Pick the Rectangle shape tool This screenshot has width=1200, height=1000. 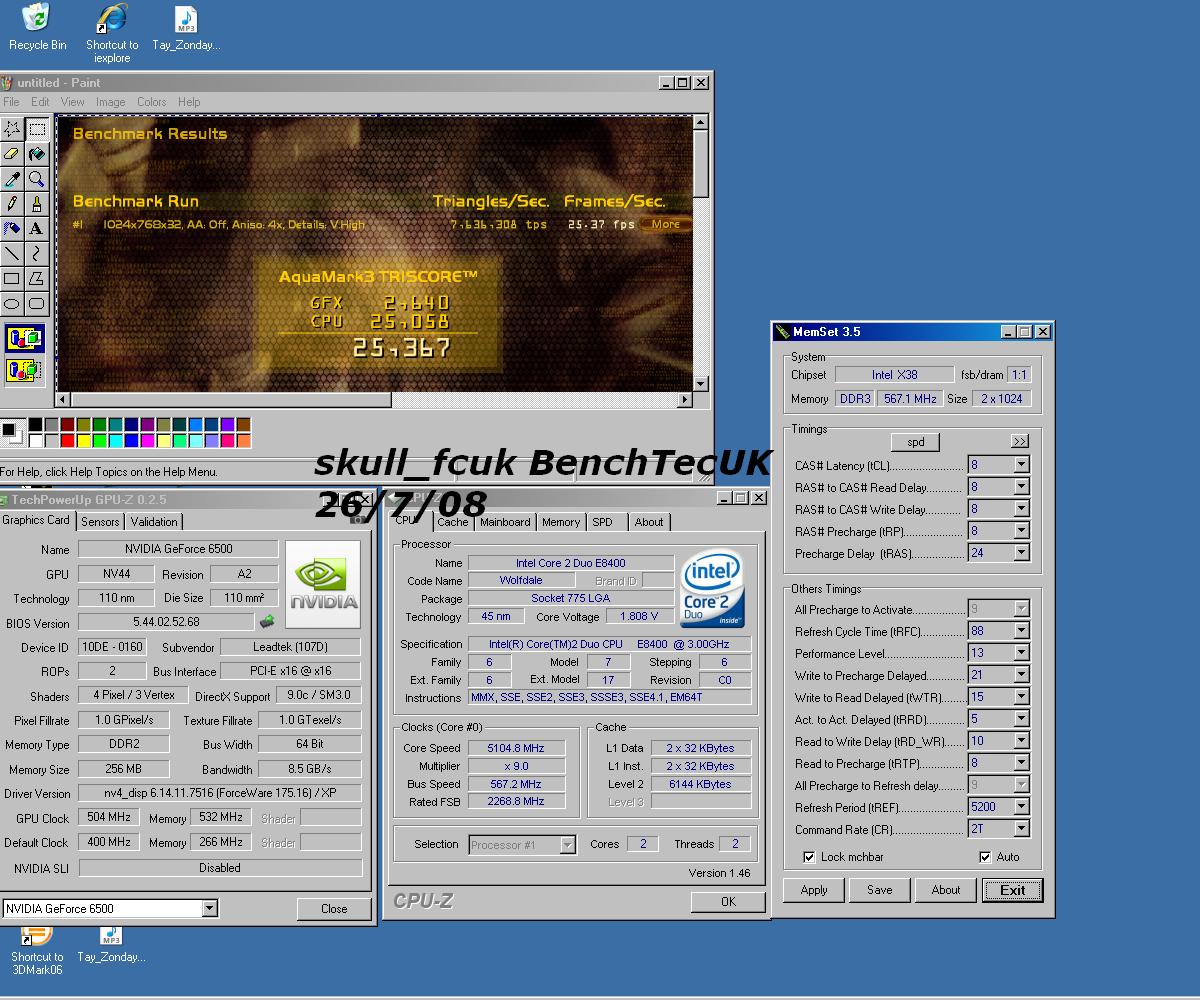pos(12,278)
